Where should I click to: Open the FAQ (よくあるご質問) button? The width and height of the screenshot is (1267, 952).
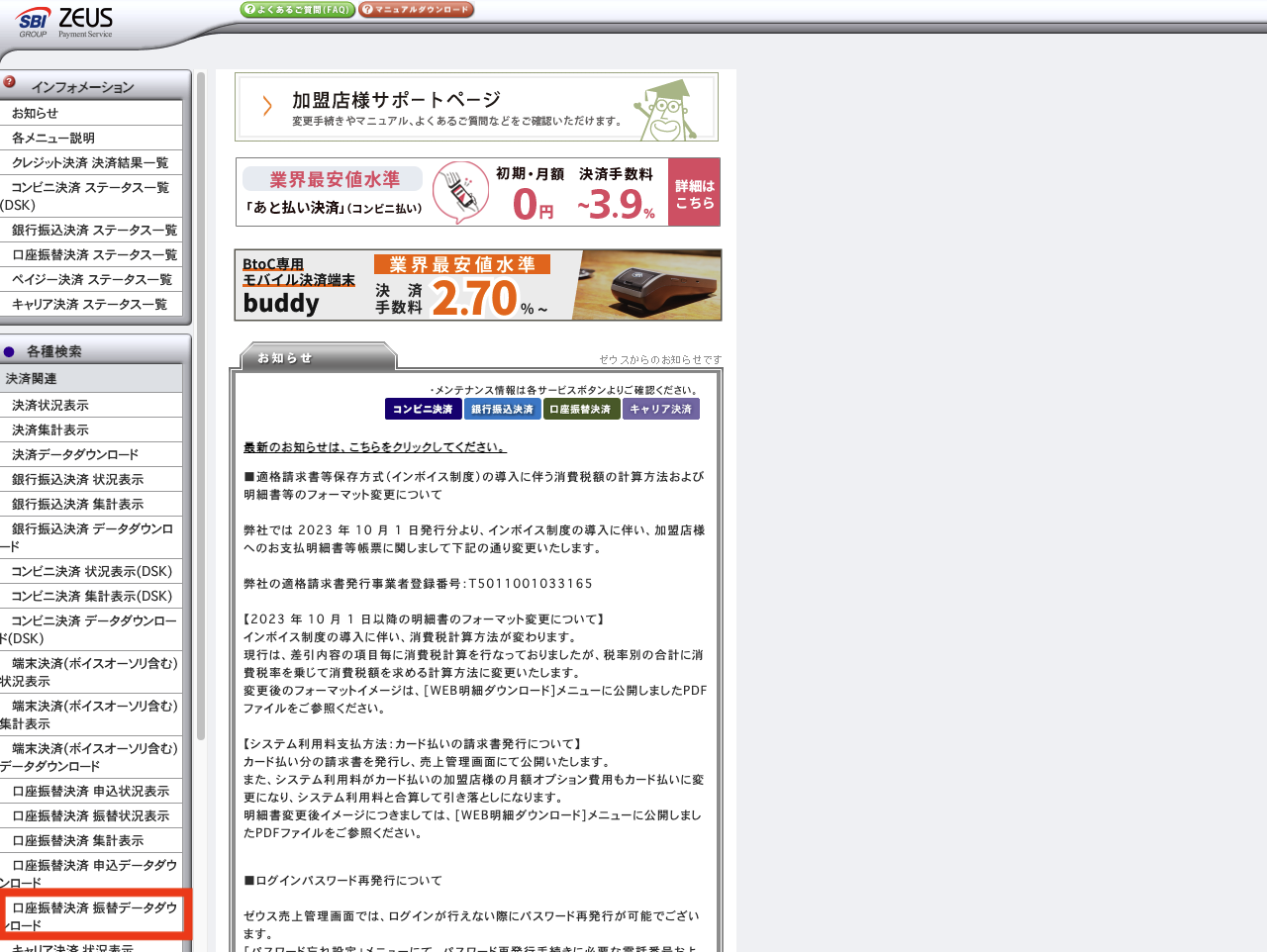click(297, 10)
